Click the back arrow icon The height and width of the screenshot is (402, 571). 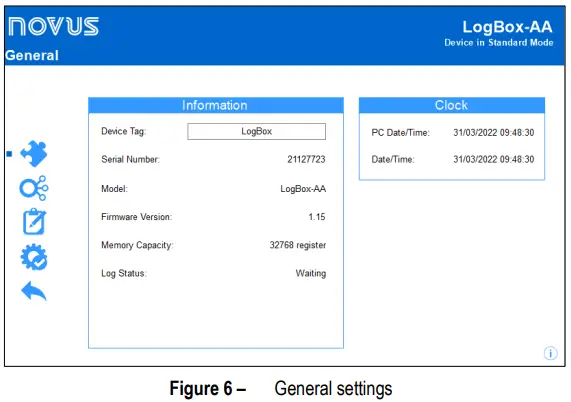pyautogui.click(x=34, y=291)
